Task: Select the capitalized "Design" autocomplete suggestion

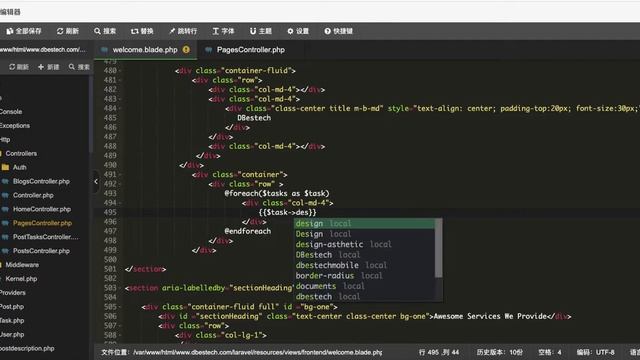Action: pyautogui.click(x=364, y=234)
